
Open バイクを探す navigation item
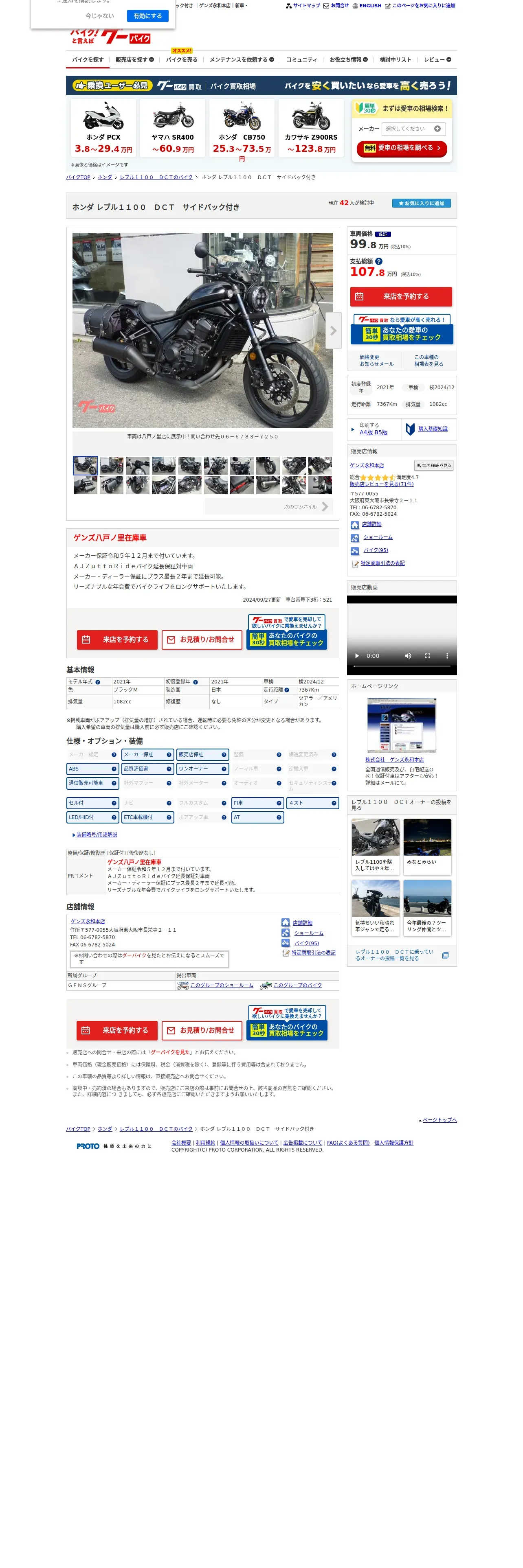point(88,60)
